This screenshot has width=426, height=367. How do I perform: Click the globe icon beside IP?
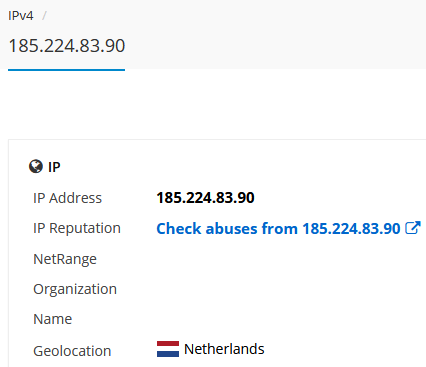click(x=36, y=166)
